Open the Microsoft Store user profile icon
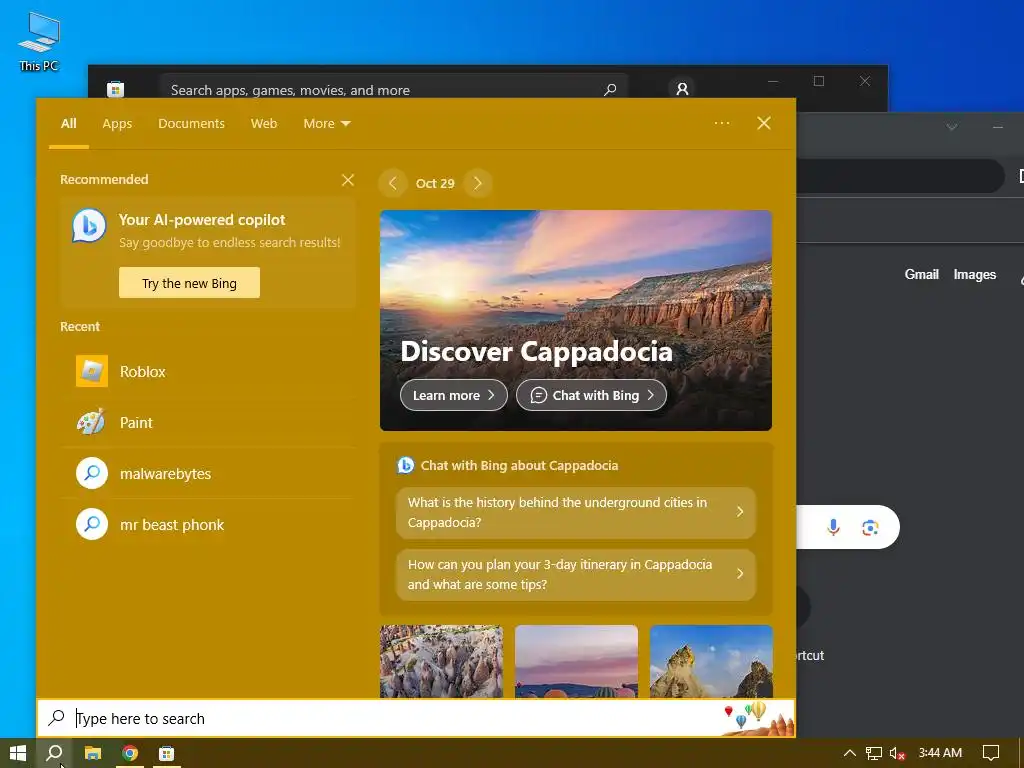The width and height of the screenshot is (1024, 768). click(682, 89)
